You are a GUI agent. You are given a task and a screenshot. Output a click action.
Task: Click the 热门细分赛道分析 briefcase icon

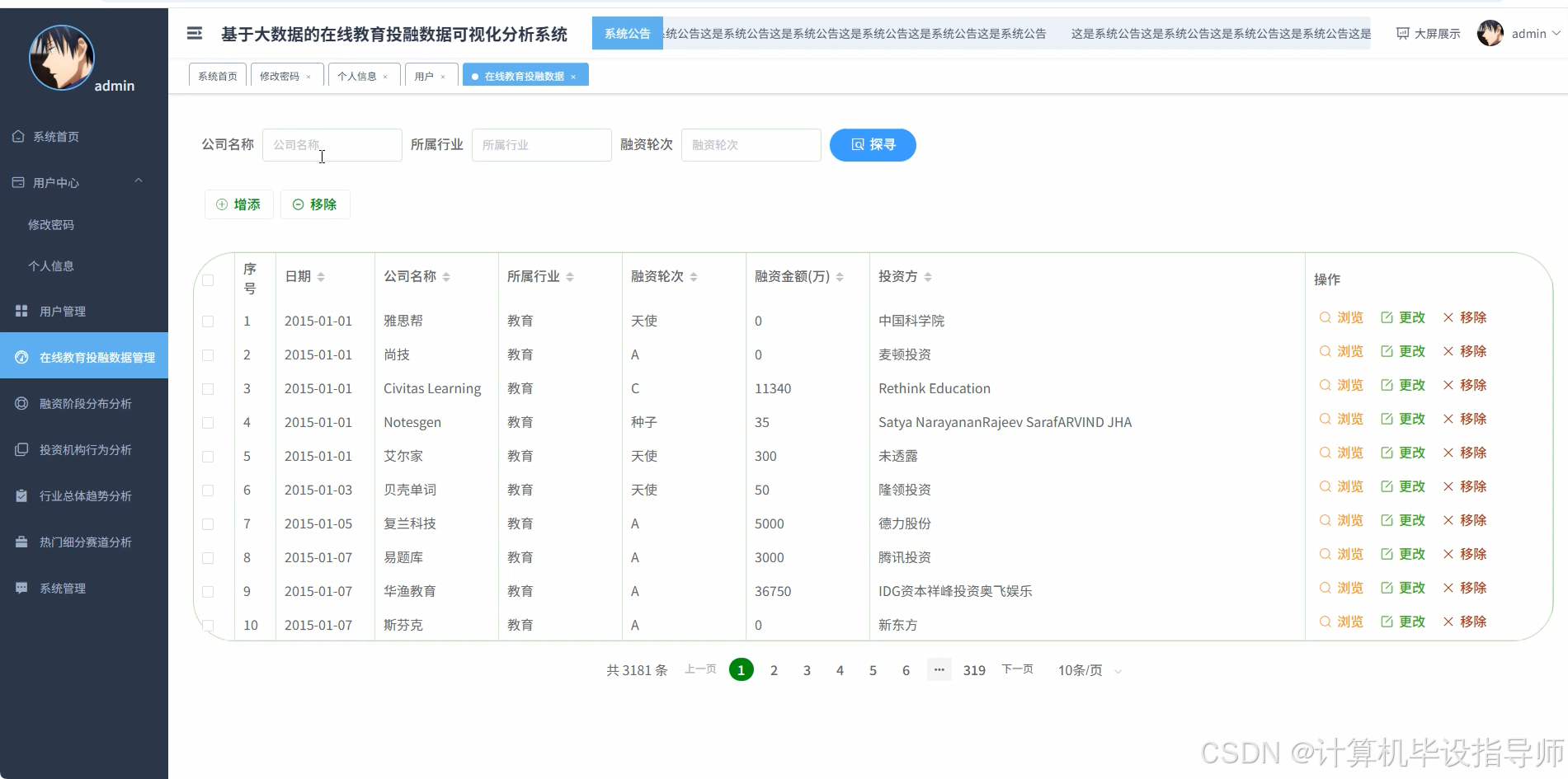tap(21, 542)
